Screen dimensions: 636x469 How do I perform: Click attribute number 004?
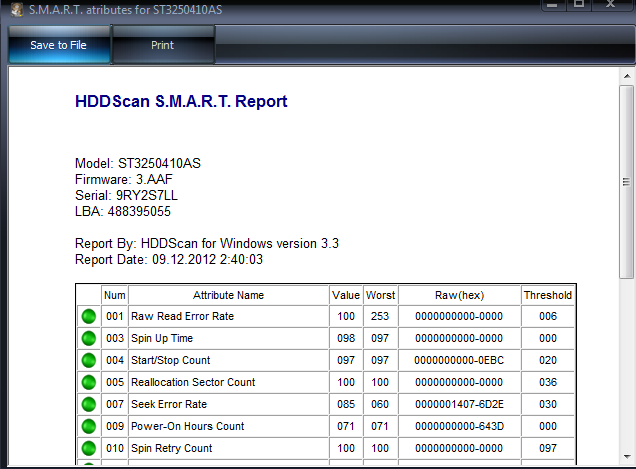click(115, 360)
